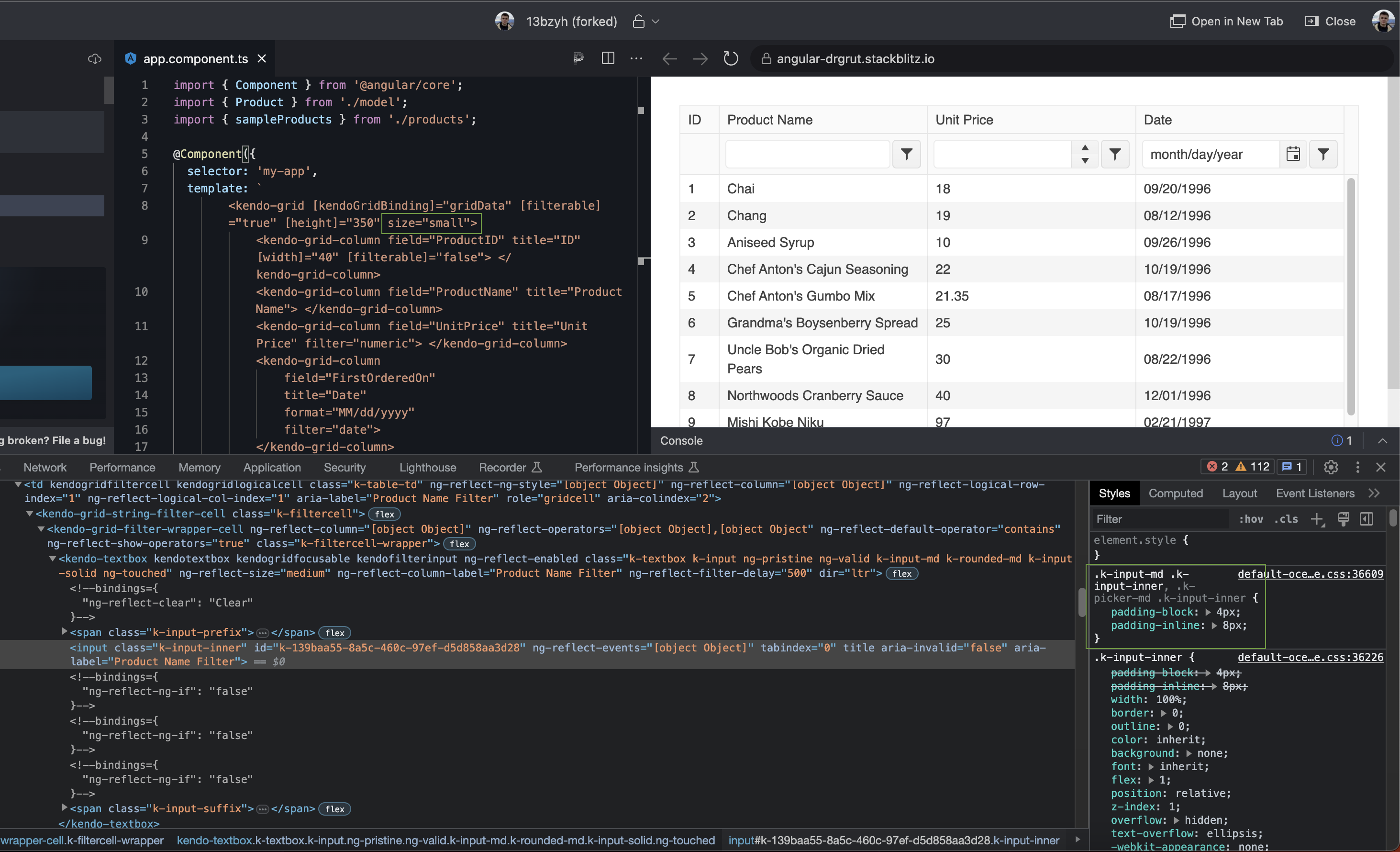The image size is (1400, 852).
Task: Navigate back using the preview back arrow
Action: click(669, 58)
